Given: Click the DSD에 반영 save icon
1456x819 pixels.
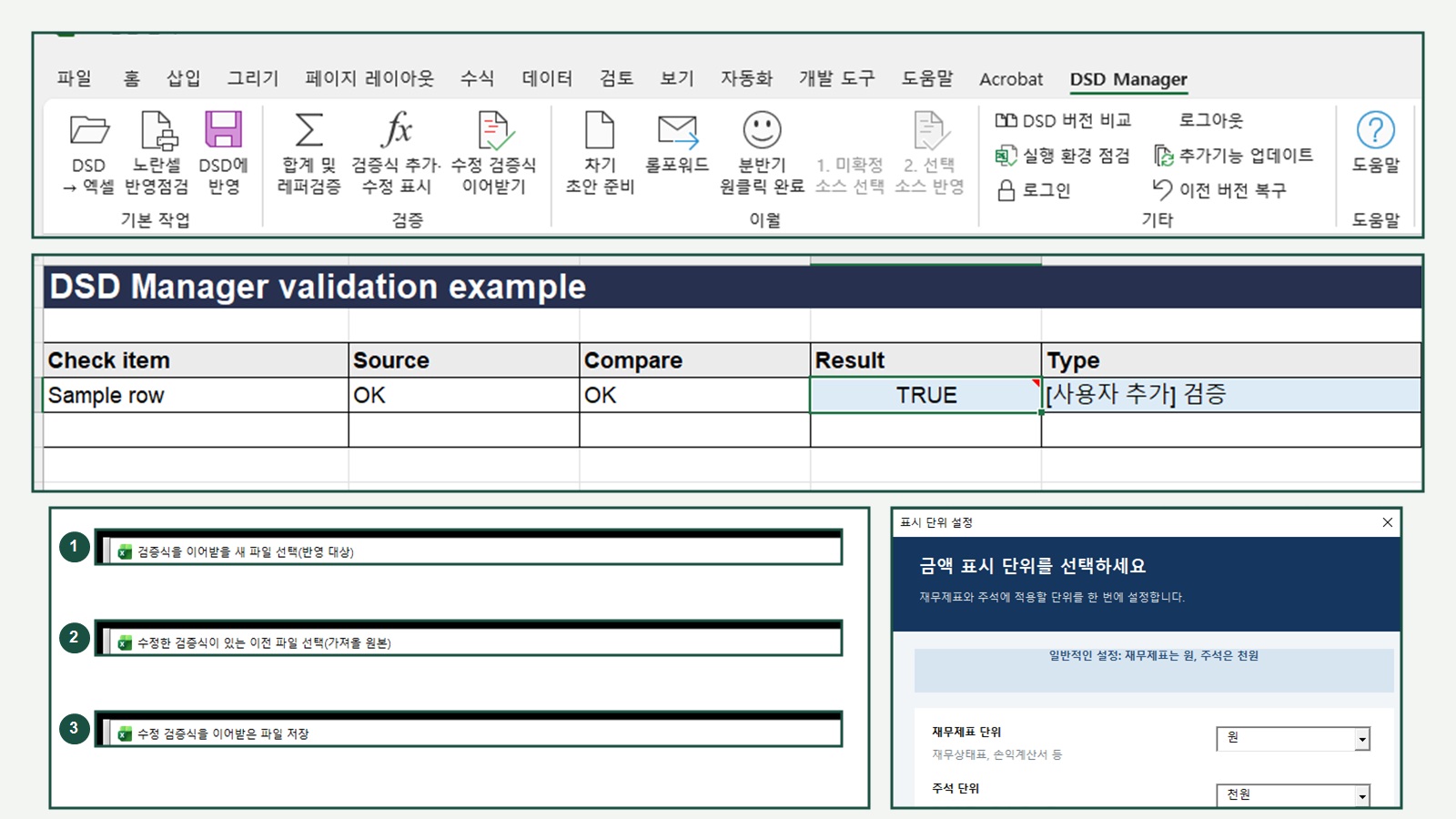Looking at the screenshot, I should pyautogui.click(x=223, y=129).
